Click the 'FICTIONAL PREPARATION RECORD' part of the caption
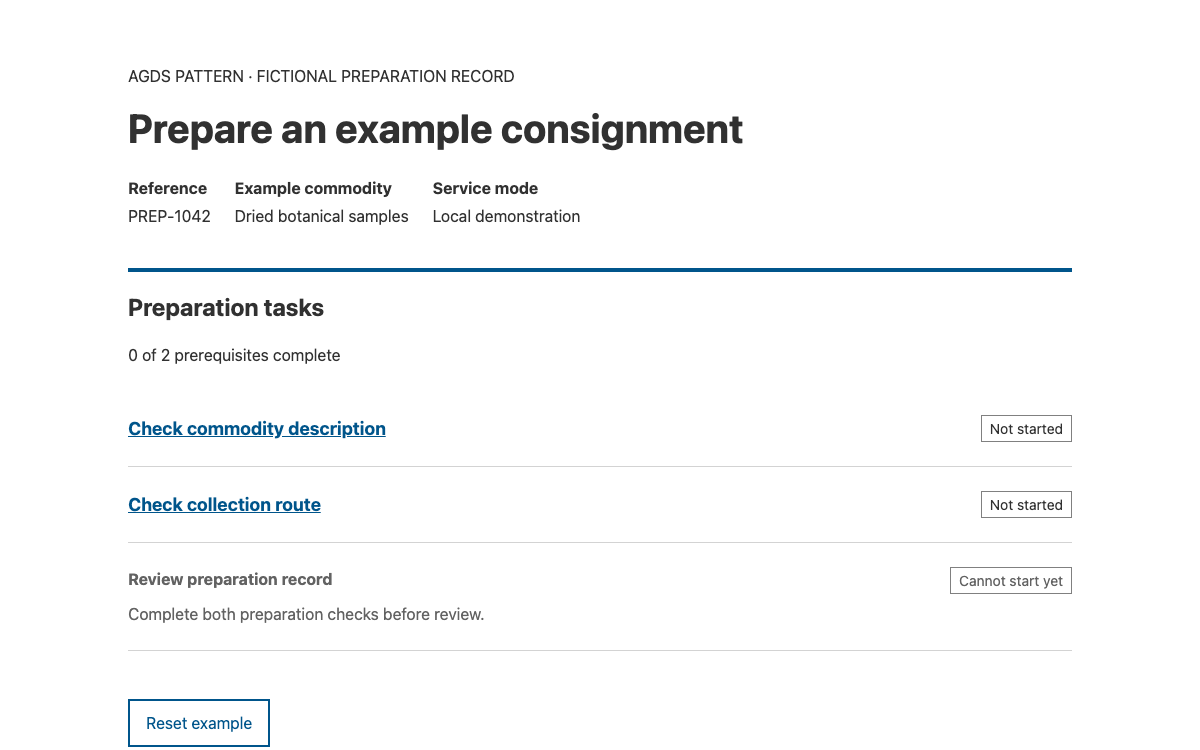This screenshot has height=750, width=1200. click(386, 76)
